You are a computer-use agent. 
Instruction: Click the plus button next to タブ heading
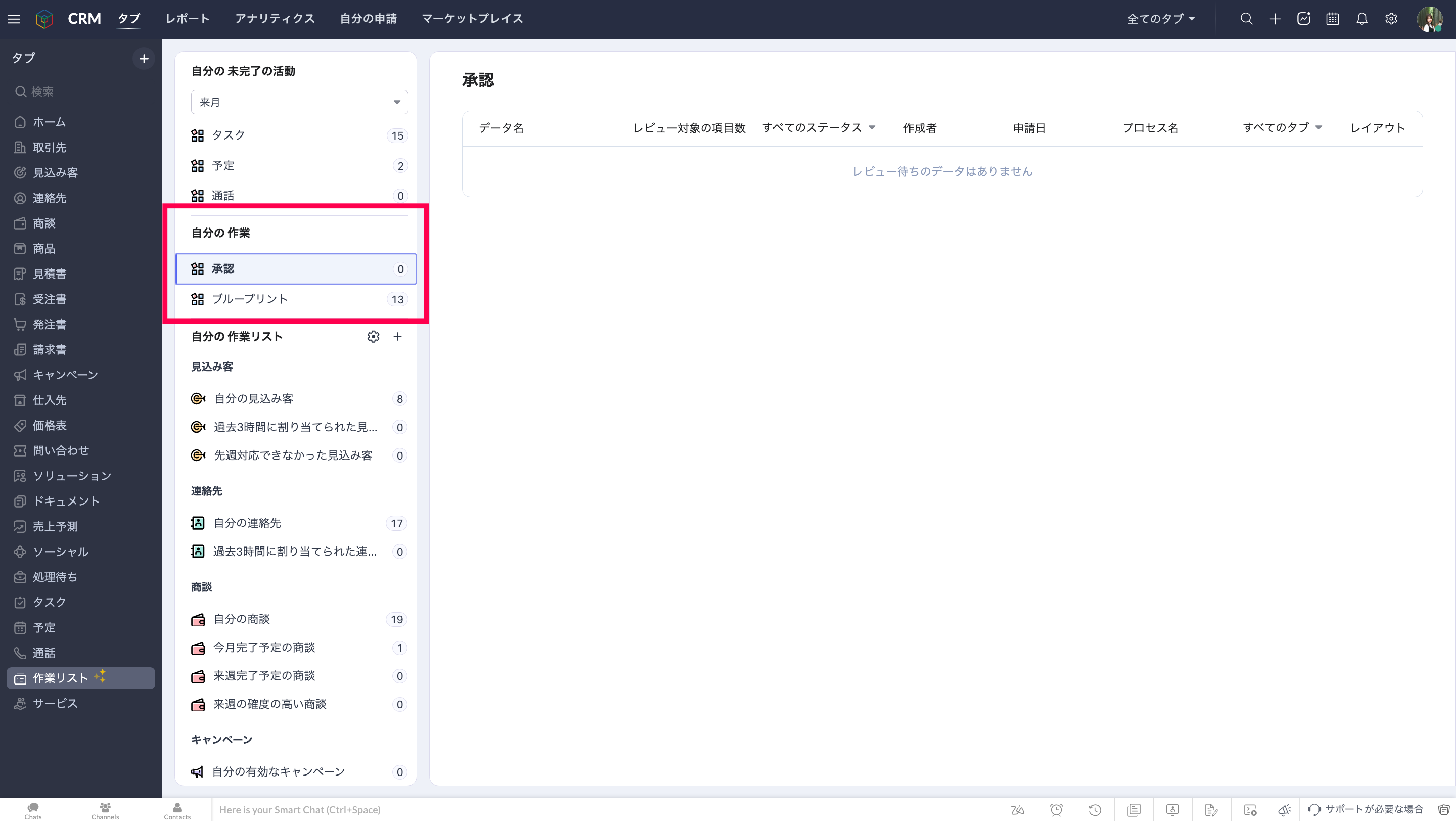[x=144, y=58]
